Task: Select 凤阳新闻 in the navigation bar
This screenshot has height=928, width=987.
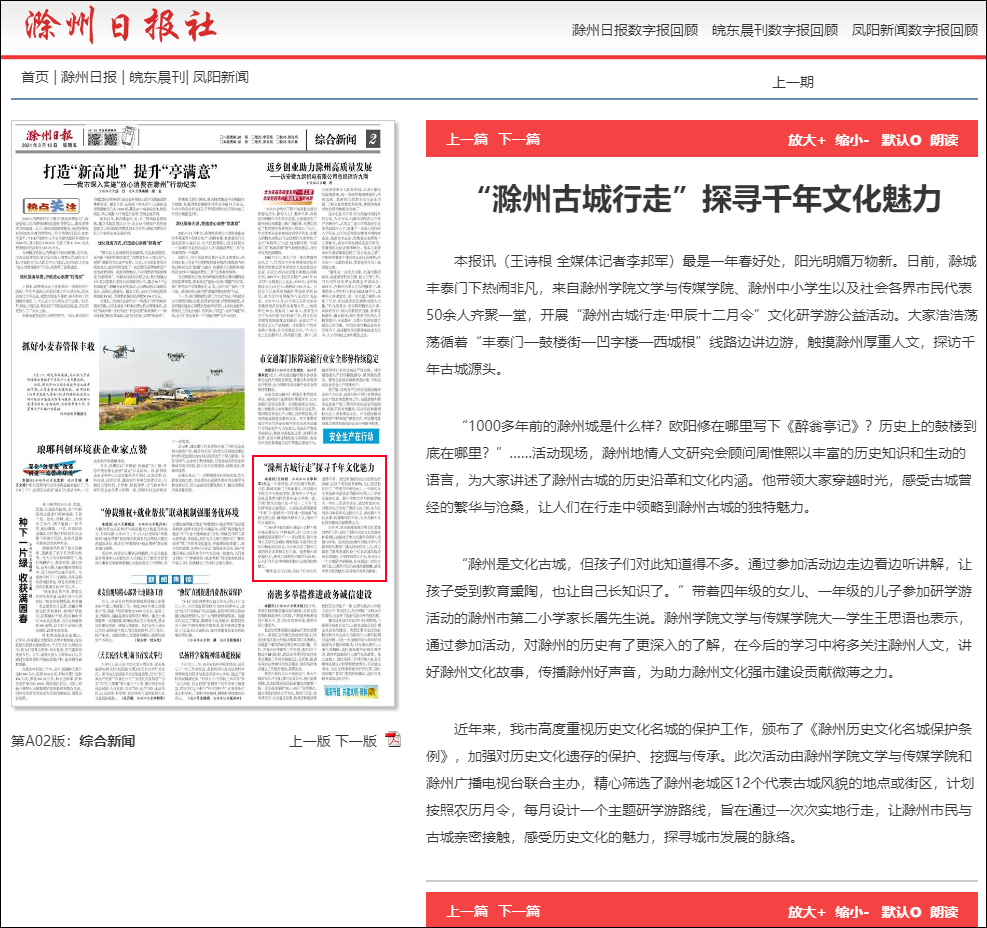Action: pyautogui.click(x=220, y=77)
